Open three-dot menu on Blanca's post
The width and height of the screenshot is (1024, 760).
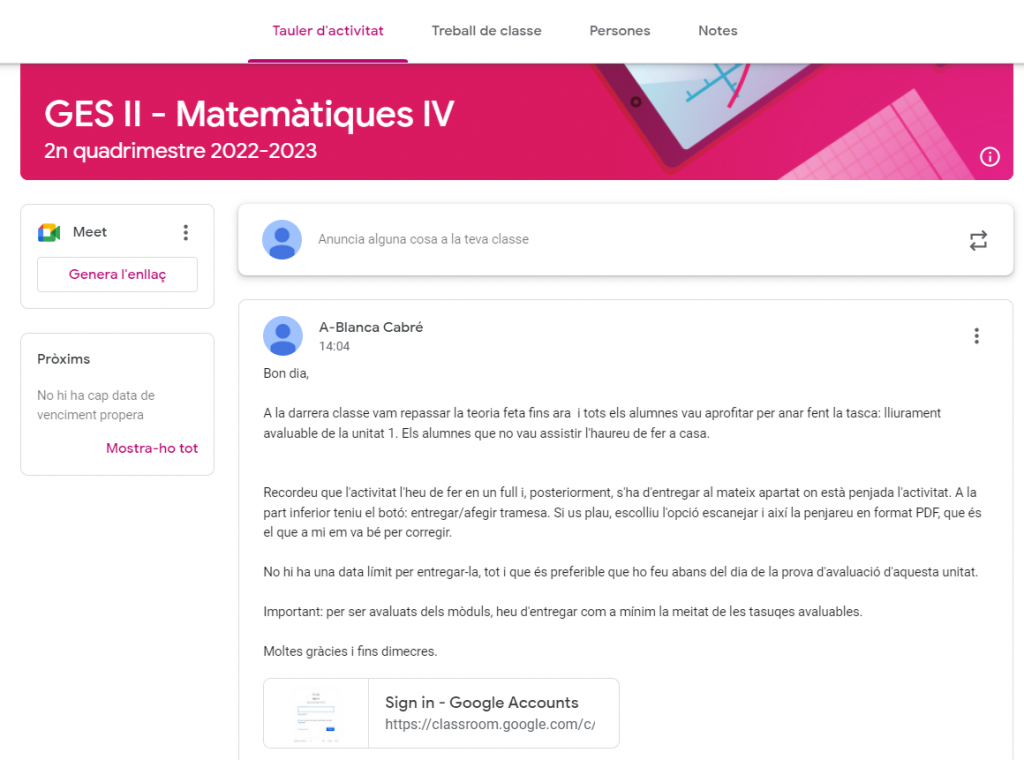pyautogui.click(x=976, y=336)
